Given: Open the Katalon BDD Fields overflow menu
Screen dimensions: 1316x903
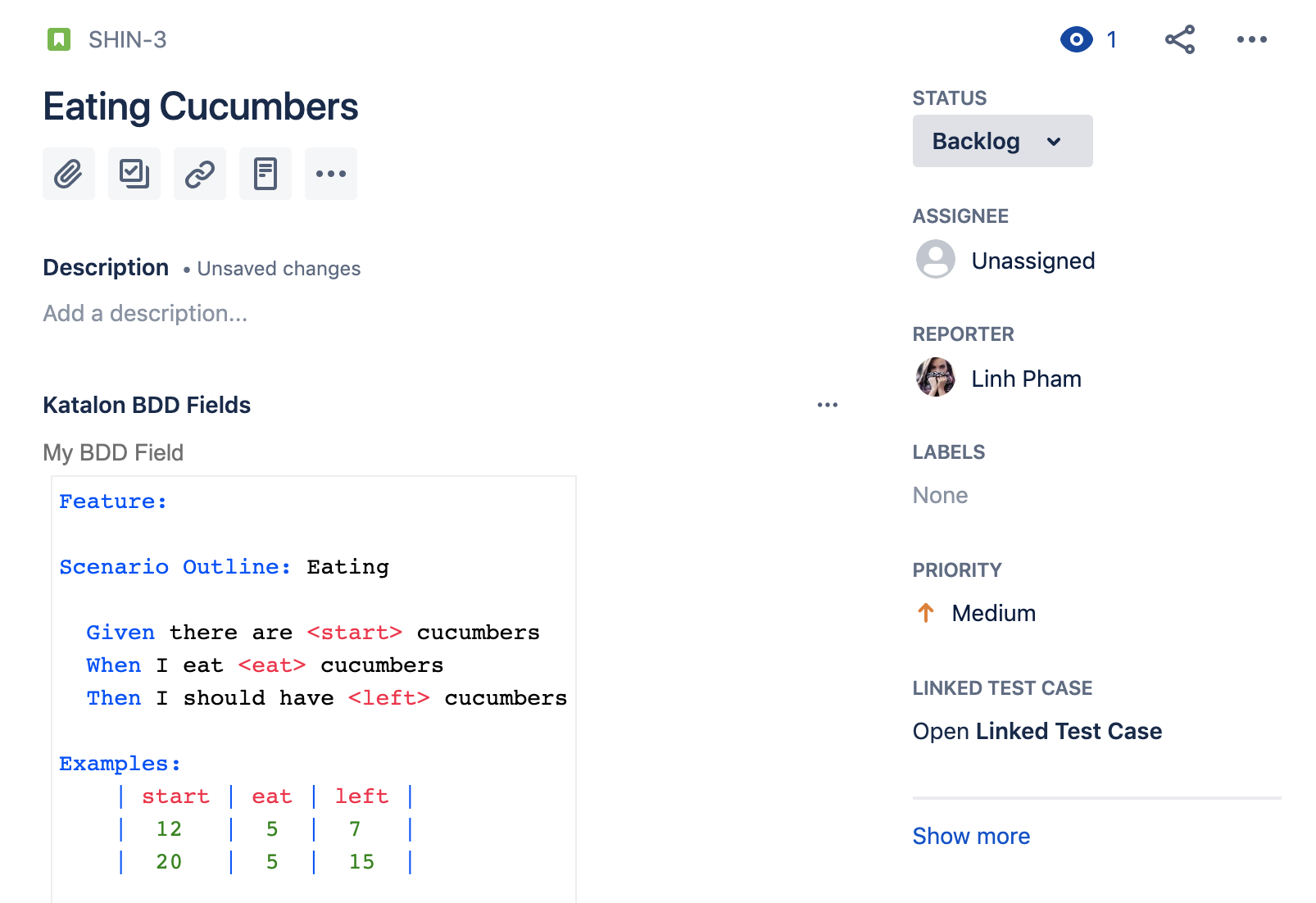Looking at the screenshot, I should coord(828,404).
